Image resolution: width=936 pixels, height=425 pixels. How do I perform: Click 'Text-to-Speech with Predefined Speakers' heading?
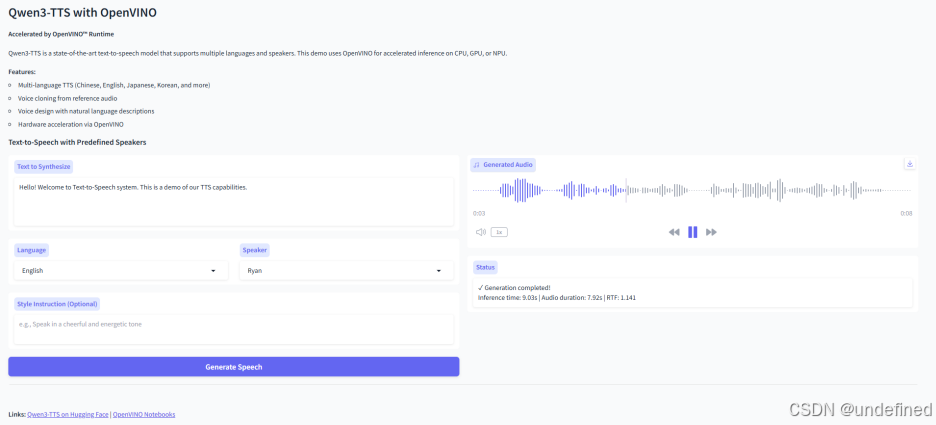(x=77, y=142)
